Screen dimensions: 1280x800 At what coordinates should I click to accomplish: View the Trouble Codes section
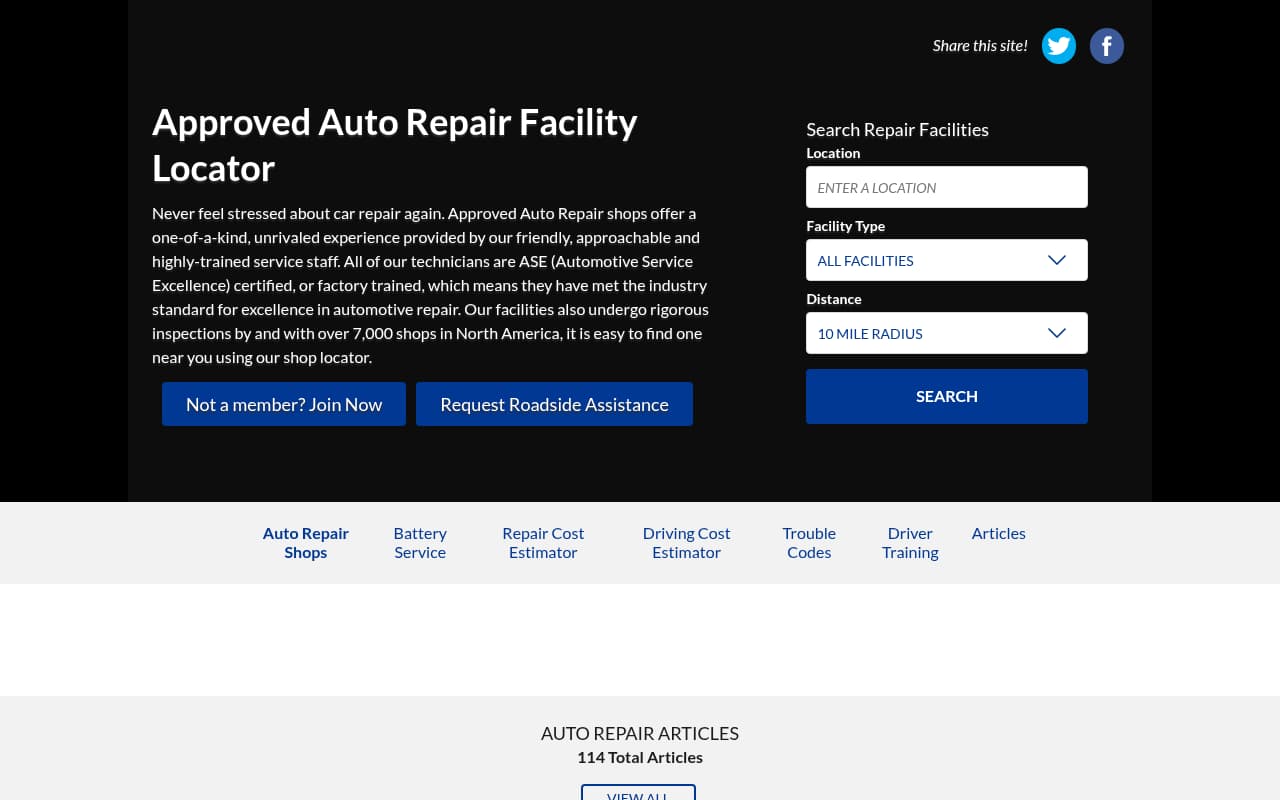point(808,541)
